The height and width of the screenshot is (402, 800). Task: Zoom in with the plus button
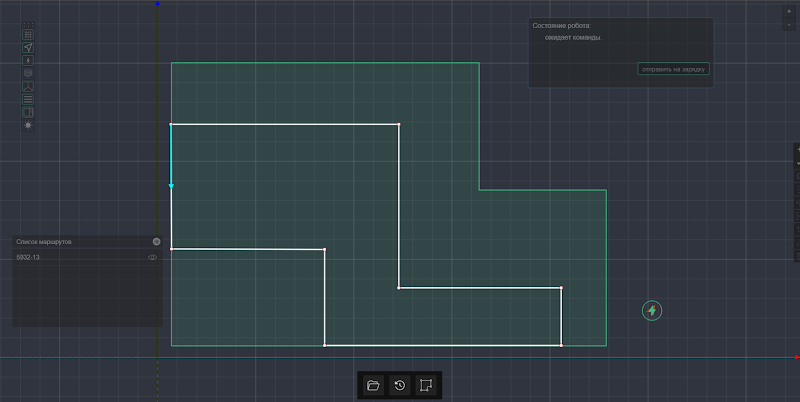tap(789, 11)
